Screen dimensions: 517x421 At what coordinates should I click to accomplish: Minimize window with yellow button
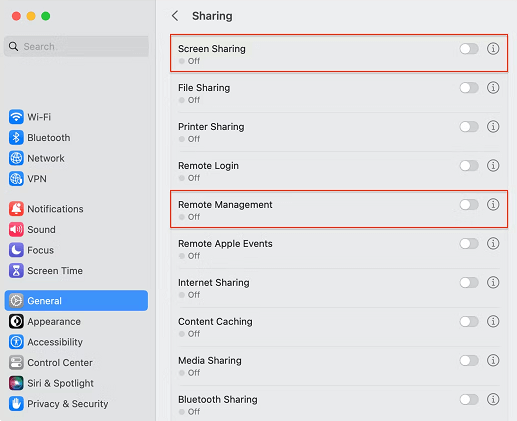pos(31,16)
